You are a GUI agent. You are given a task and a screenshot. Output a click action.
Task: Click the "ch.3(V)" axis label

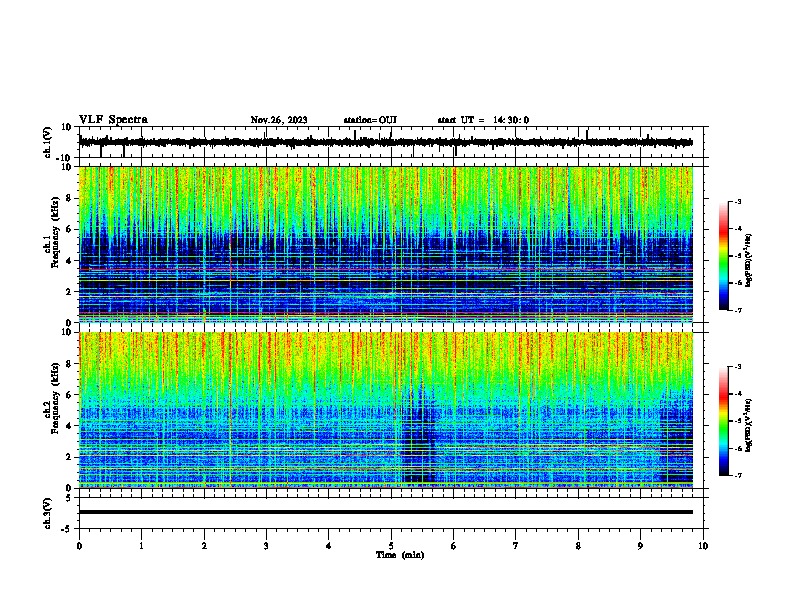(x=48, y=513)
